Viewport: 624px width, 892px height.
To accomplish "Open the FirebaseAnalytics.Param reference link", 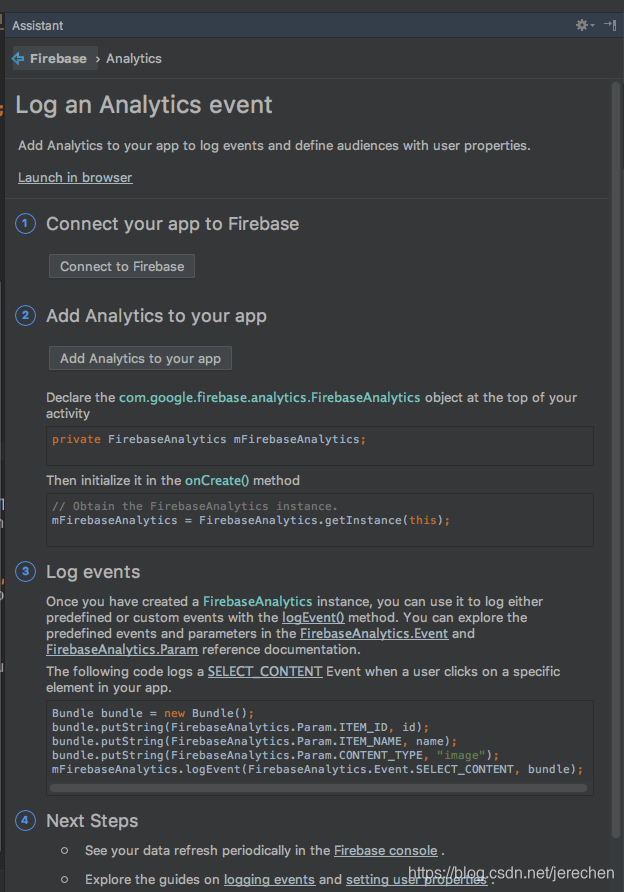I will coord(121,649).
